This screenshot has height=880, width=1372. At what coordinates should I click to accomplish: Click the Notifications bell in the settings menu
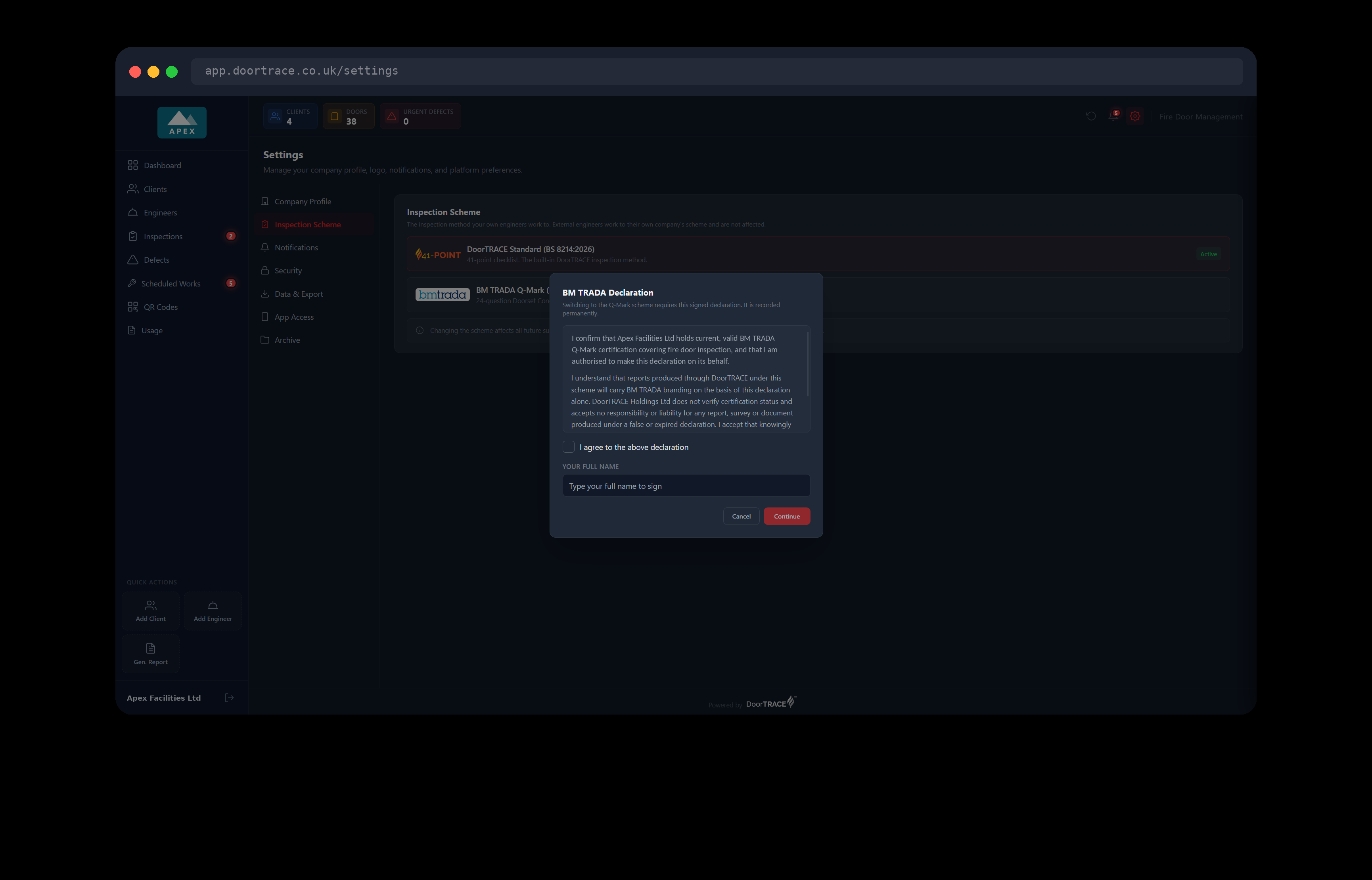pos(265,247)
